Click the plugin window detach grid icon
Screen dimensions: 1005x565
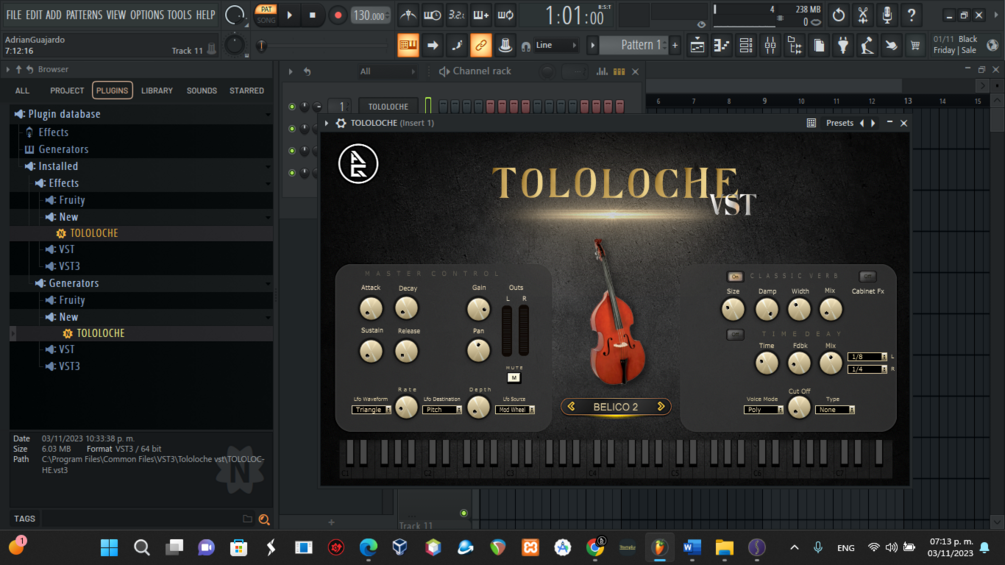(x=811, y=123)
